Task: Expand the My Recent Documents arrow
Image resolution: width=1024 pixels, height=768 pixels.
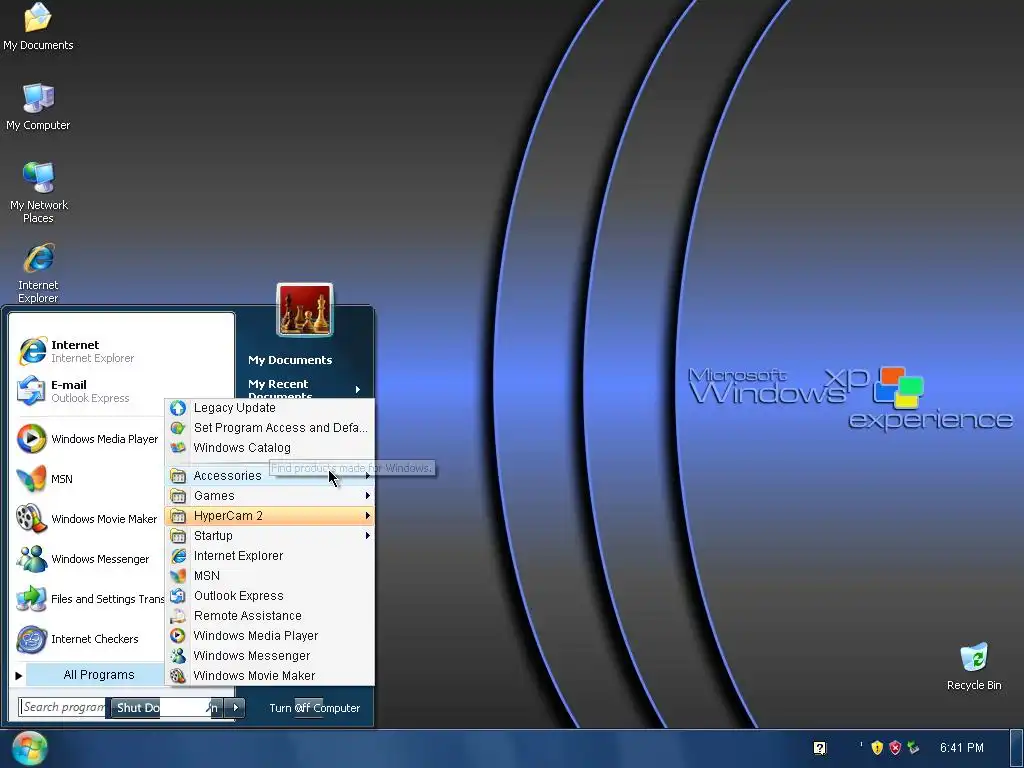Action: pyautogui.click(x=358, y=390)
